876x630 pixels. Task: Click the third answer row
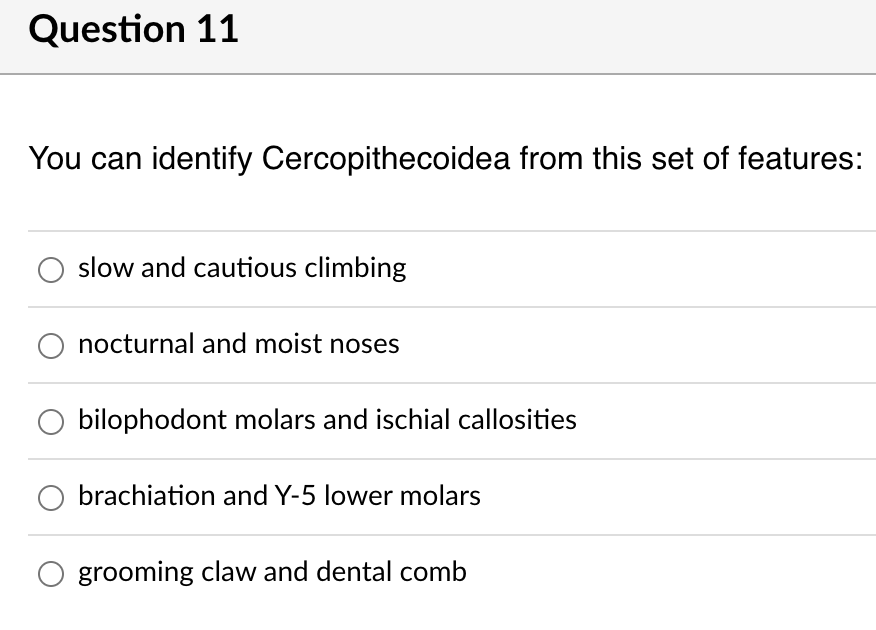[437, 421]
